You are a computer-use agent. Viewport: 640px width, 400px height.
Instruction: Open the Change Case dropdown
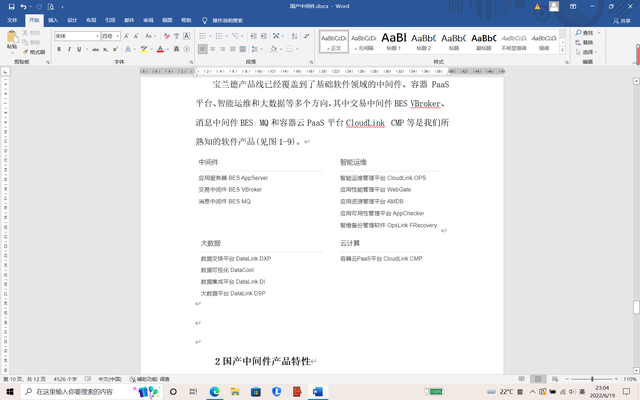point(150,36)
